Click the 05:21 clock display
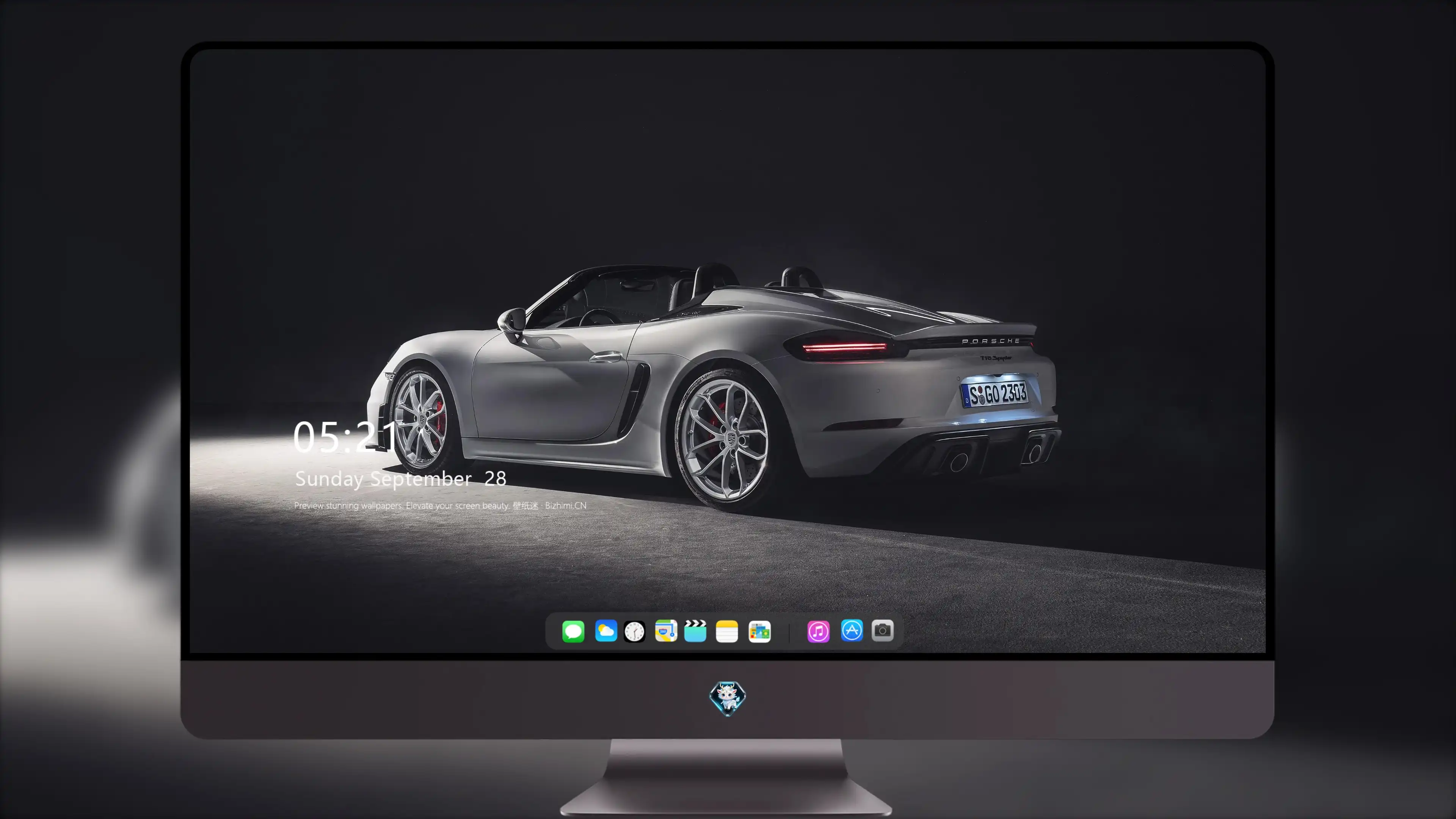Viewport: 1456px width, 819px height. (x=346, y=437)
